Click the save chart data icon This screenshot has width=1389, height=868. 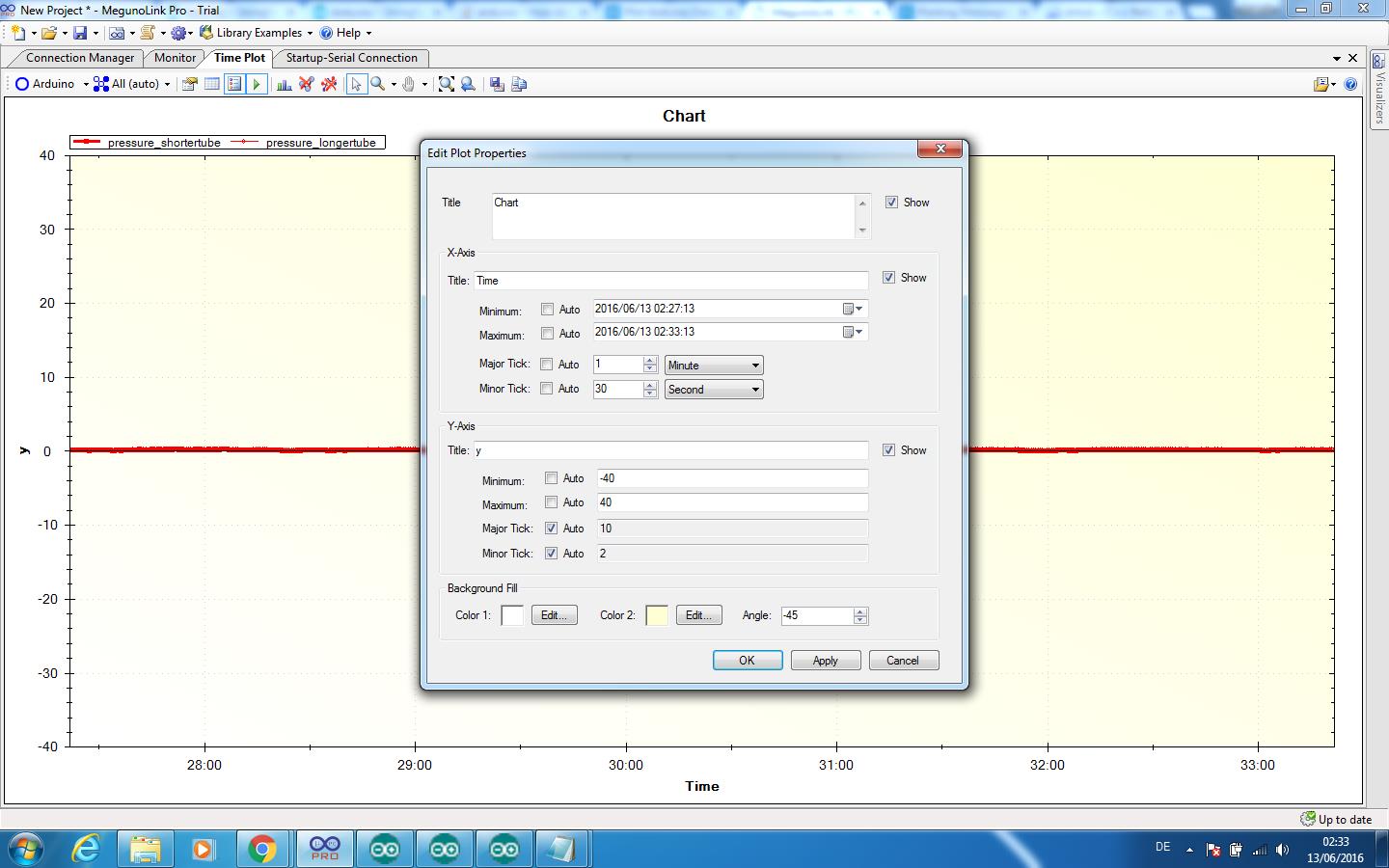pyautogui.click(x=497, y=84)
